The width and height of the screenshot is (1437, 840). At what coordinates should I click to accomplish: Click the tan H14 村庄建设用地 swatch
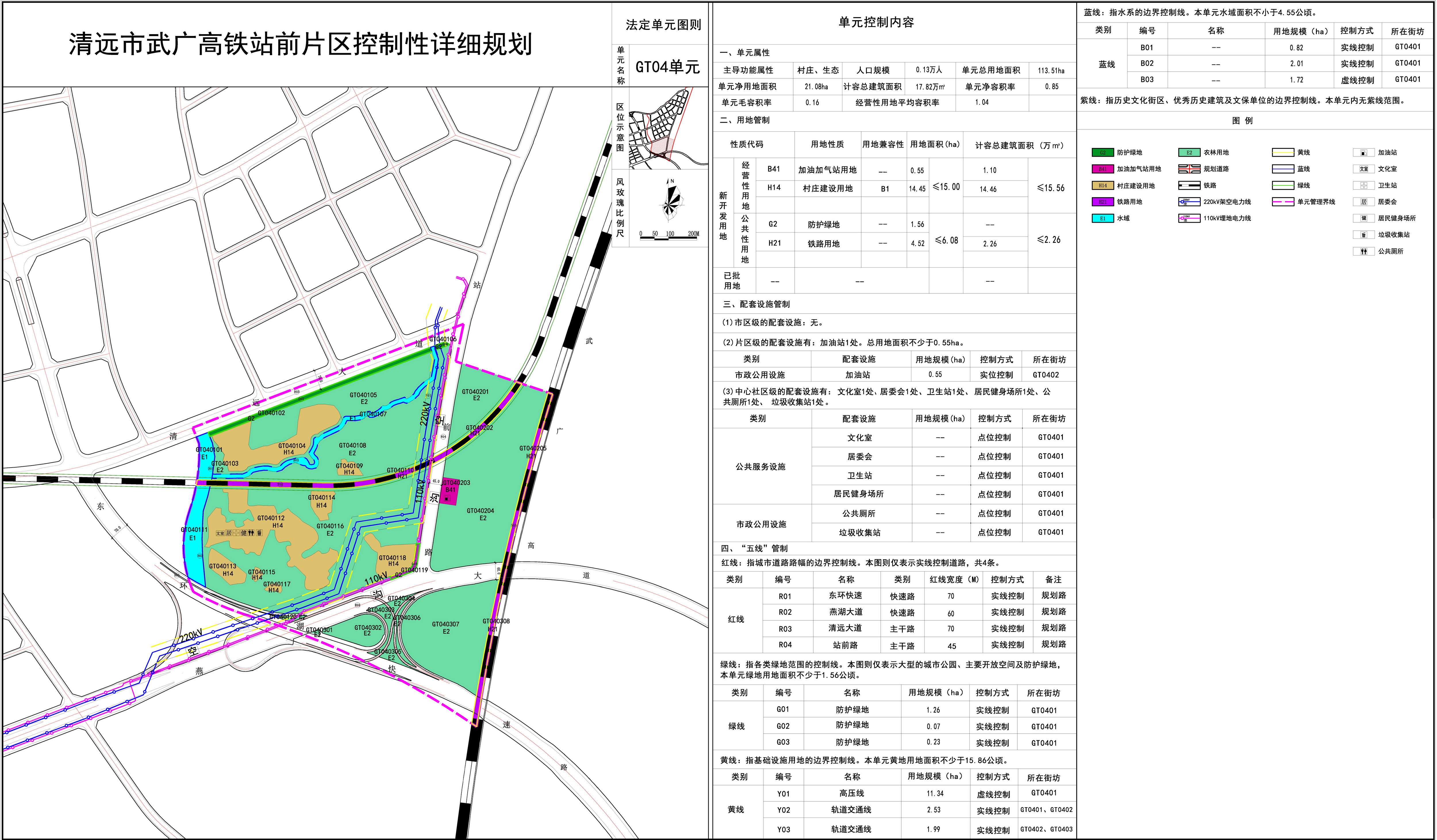pos(1102,185)
